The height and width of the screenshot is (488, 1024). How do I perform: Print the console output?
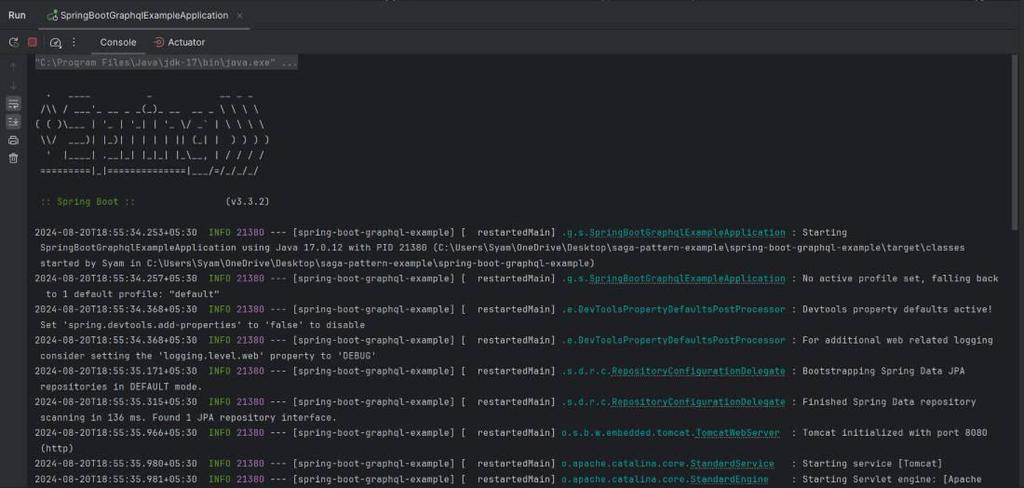13,140
